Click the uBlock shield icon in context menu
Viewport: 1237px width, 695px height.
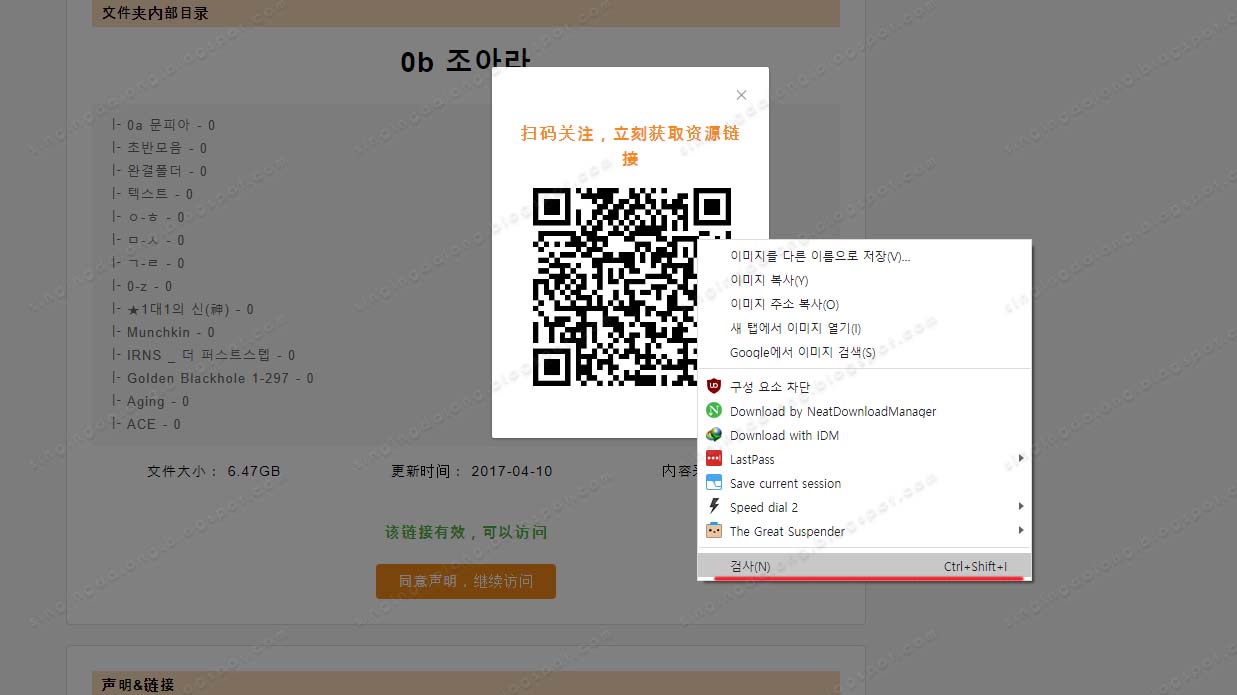coord(714,386)
